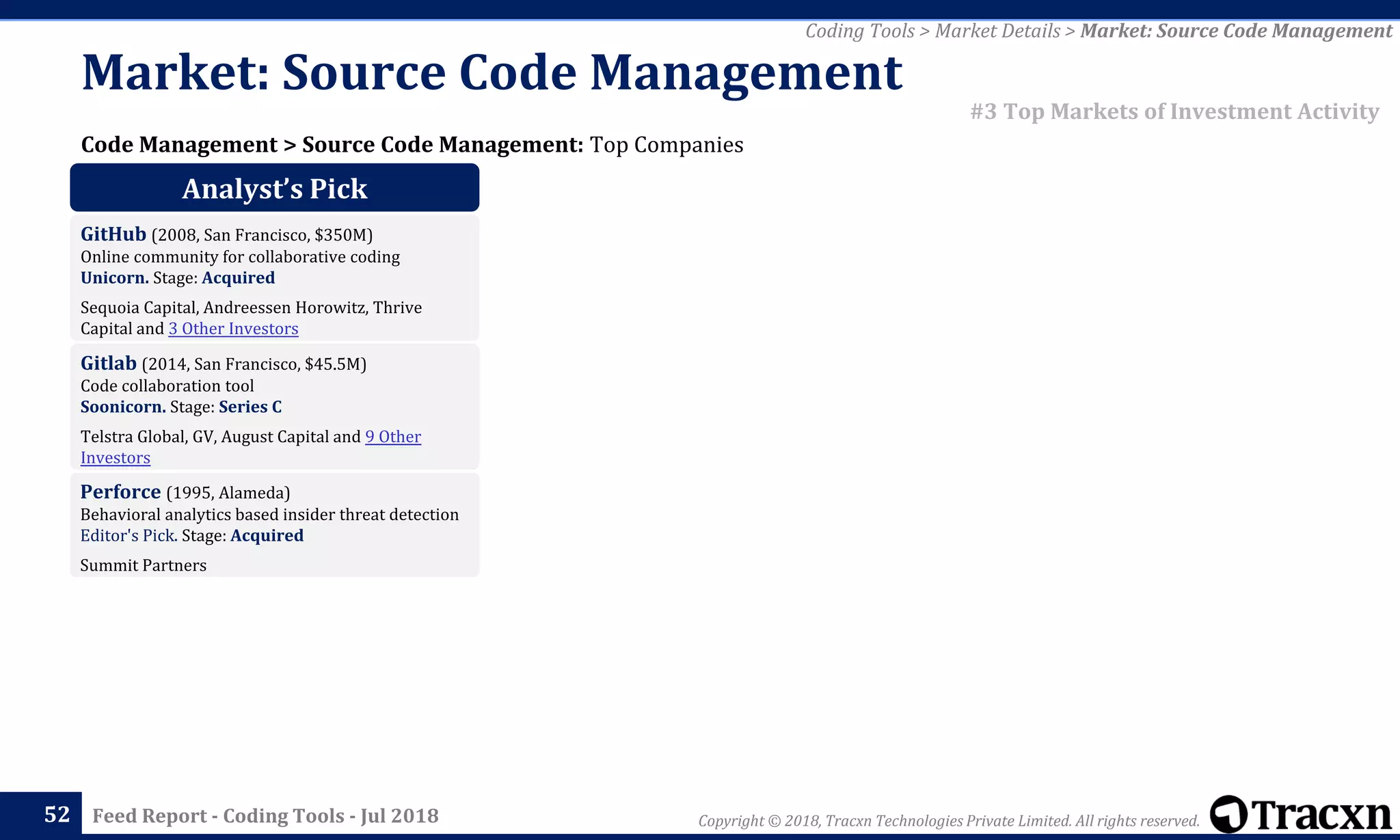Click the 'Market: Source Code Management' main title
This screenshot has height=840, width=1400.
click(492, 72)
